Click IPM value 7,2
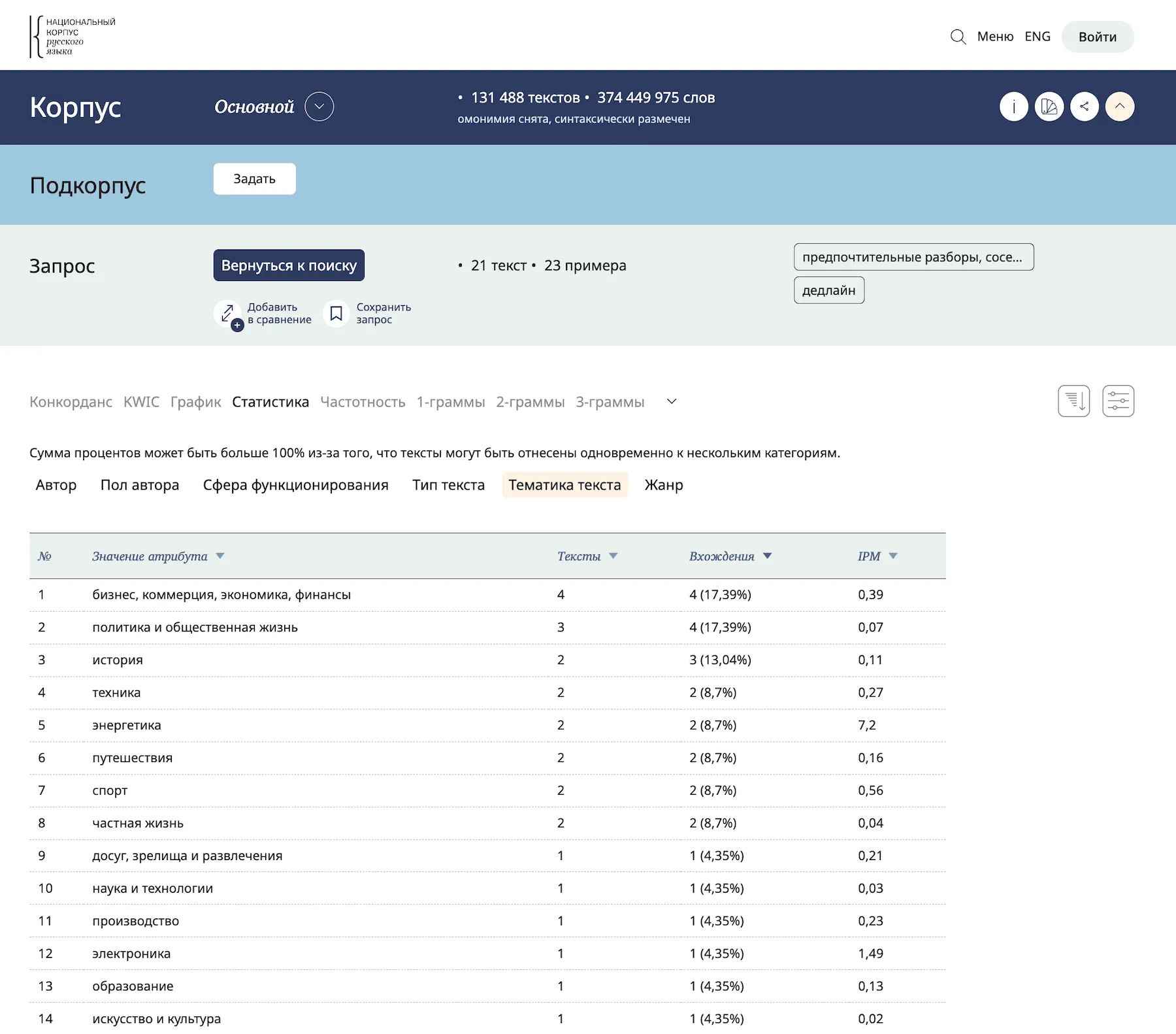Viewport: 1176px width, 1034px height. 867,725
